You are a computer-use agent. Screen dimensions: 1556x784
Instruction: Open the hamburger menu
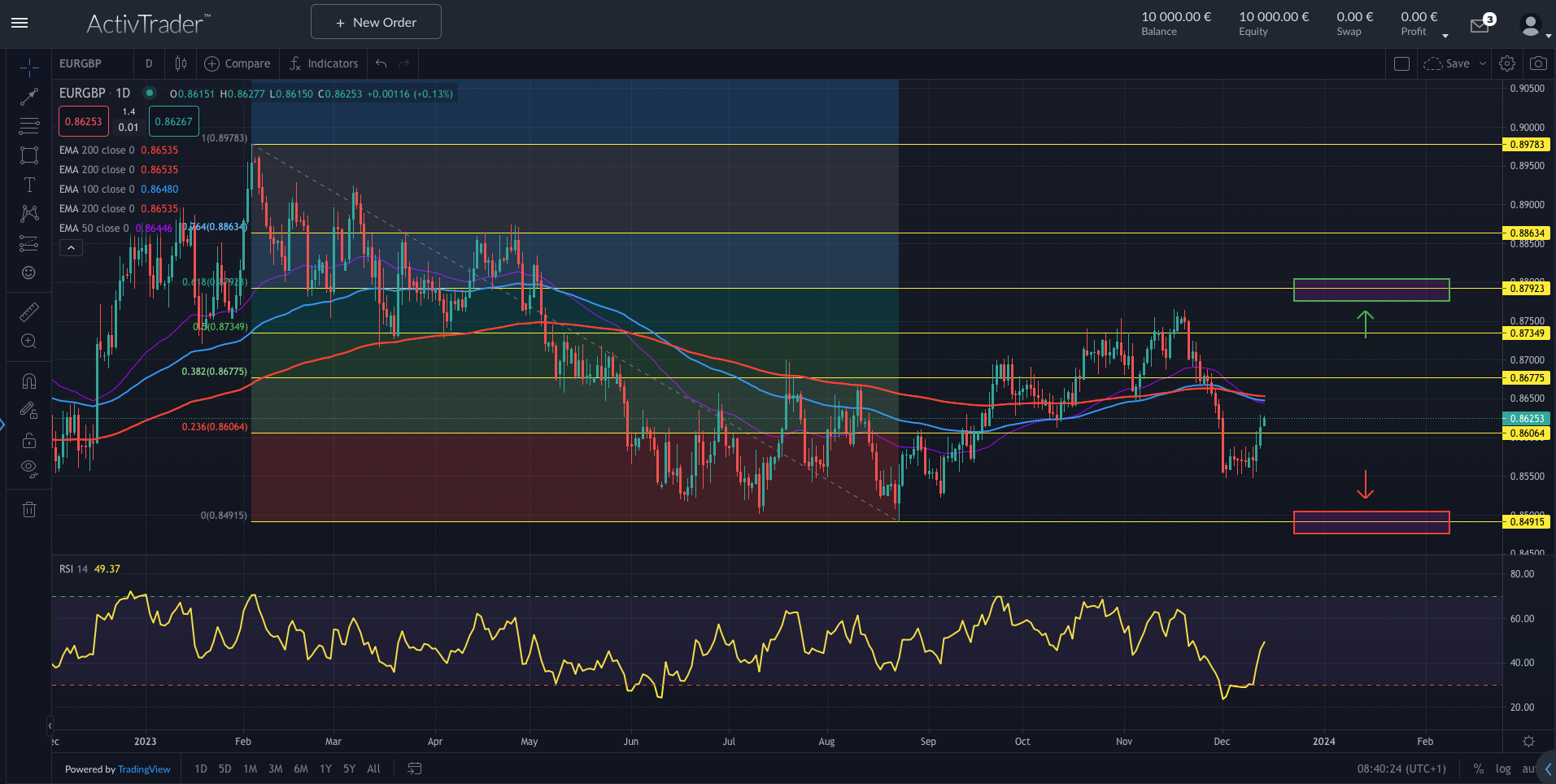click(20, 23)
